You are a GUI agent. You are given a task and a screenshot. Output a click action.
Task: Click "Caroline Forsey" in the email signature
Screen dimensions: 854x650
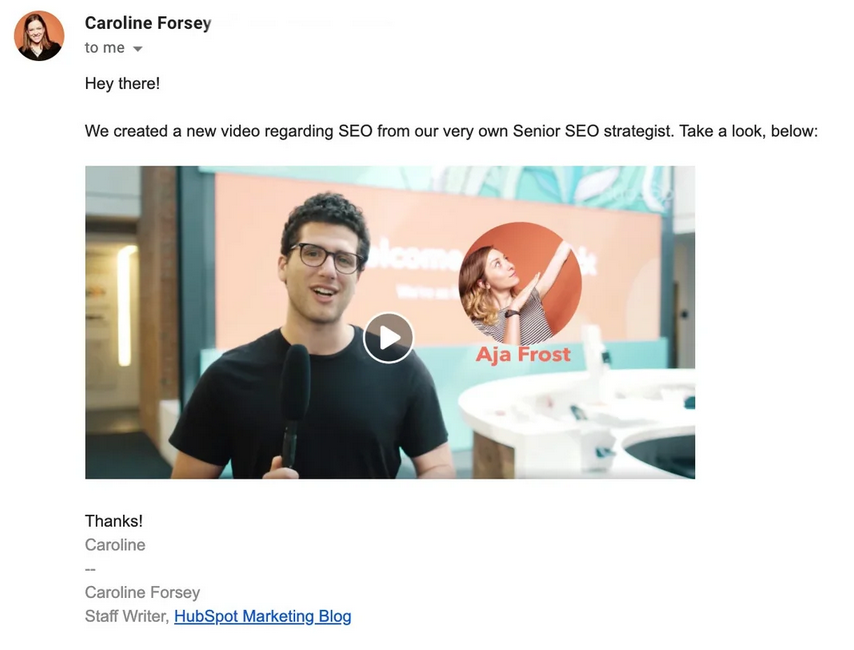tap(143, 592)
